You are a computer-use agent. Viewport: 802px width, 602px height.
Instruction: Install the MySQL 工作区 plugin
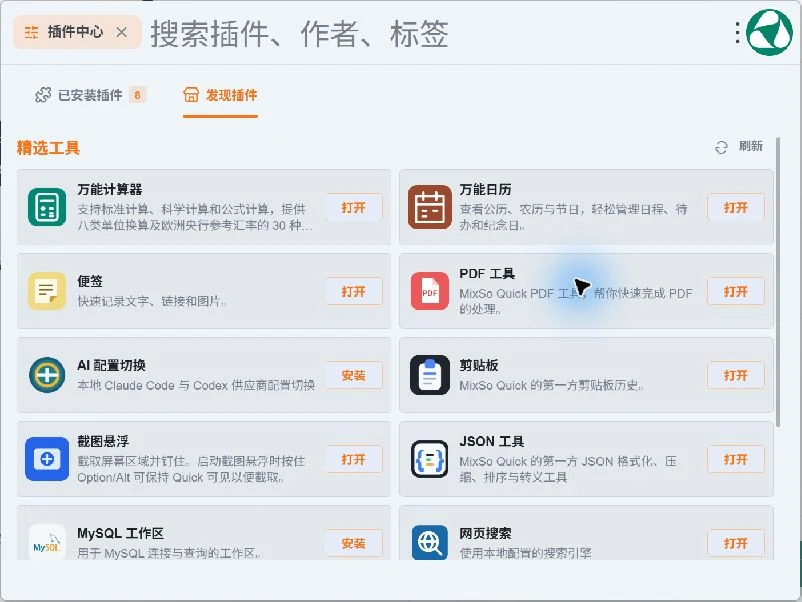[x=353, y=543]
